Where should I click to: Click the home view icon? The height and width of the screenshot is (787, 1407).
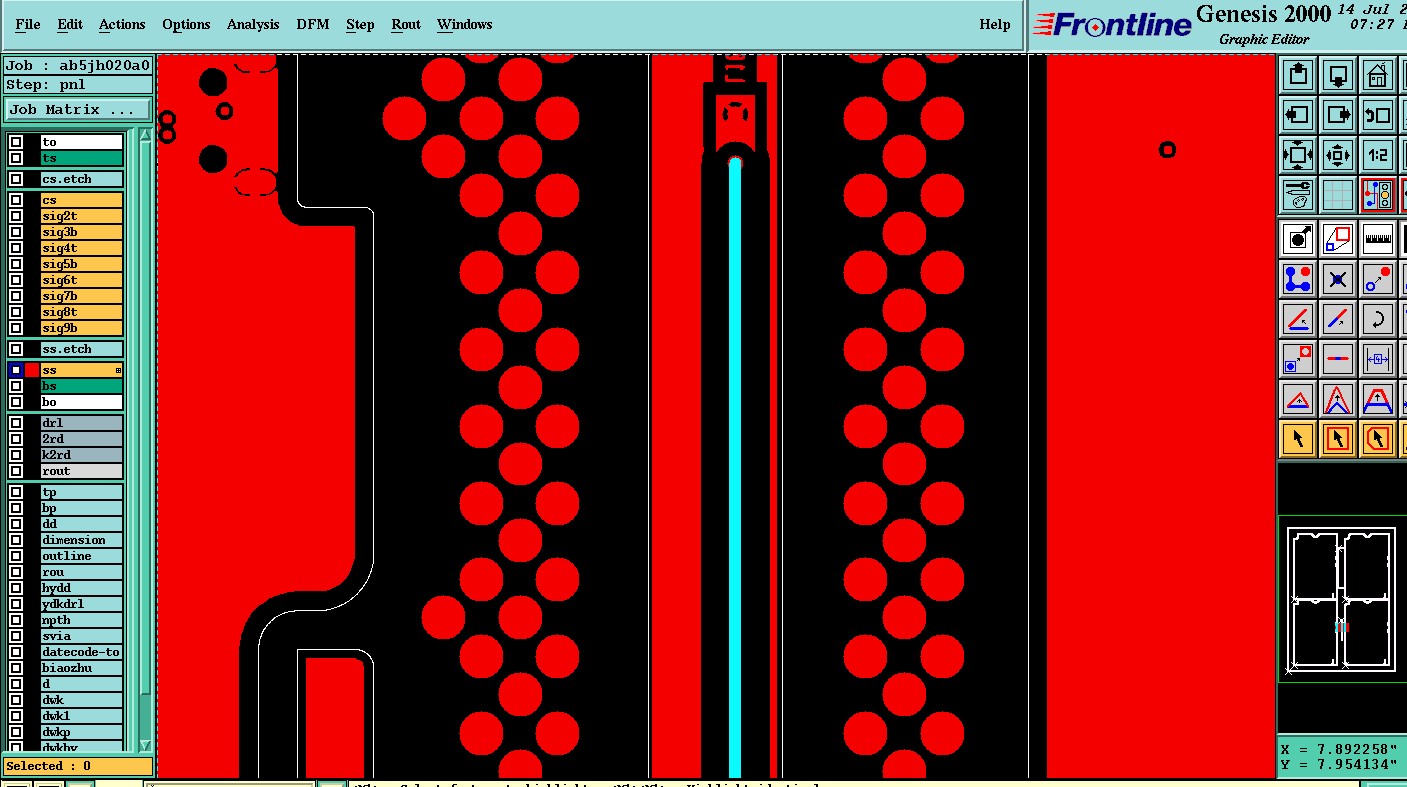pyautogui.click(x=1378, y=75)
